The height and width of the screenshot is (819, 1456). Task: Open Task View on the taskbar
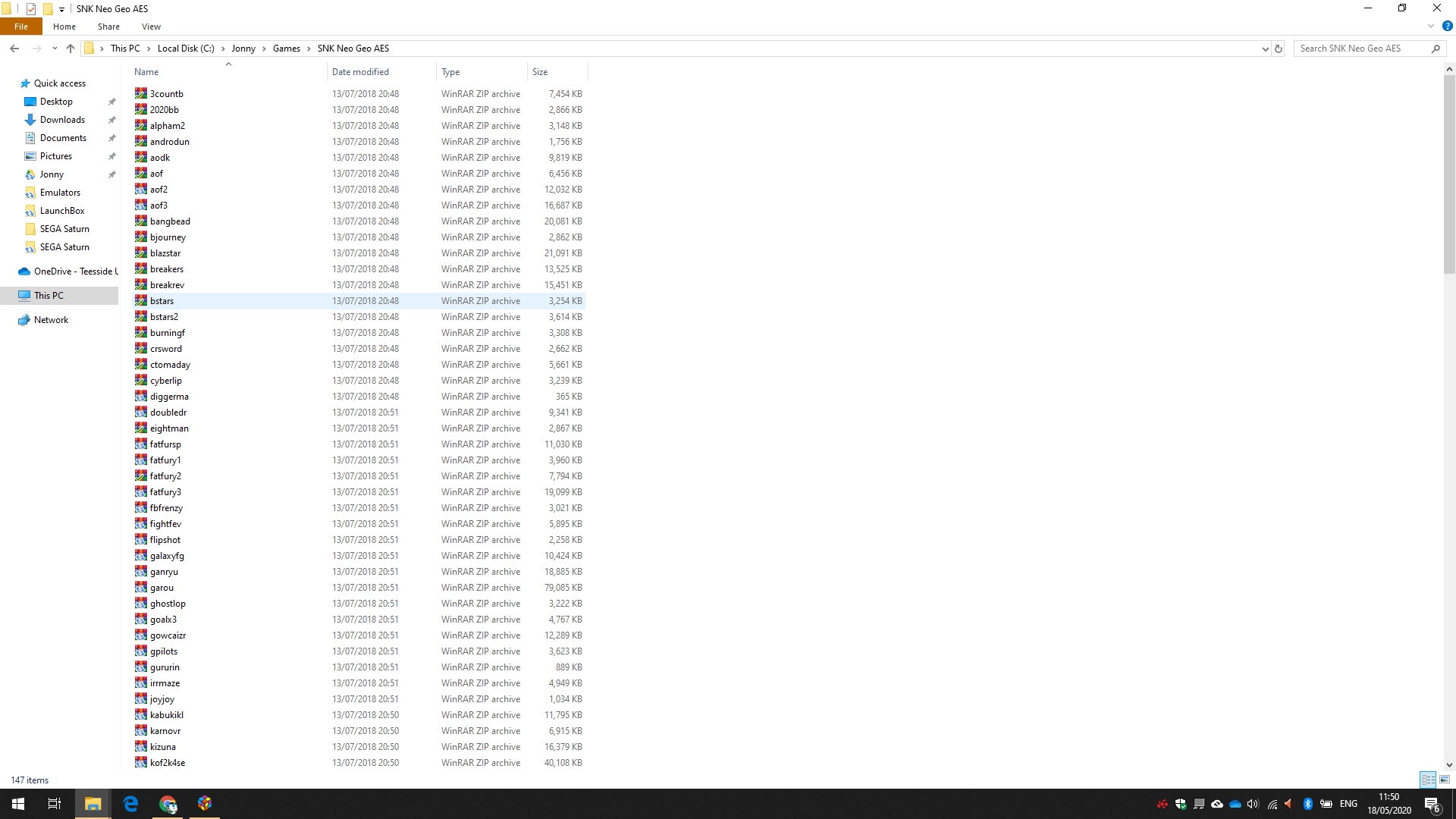coord(55,804)
